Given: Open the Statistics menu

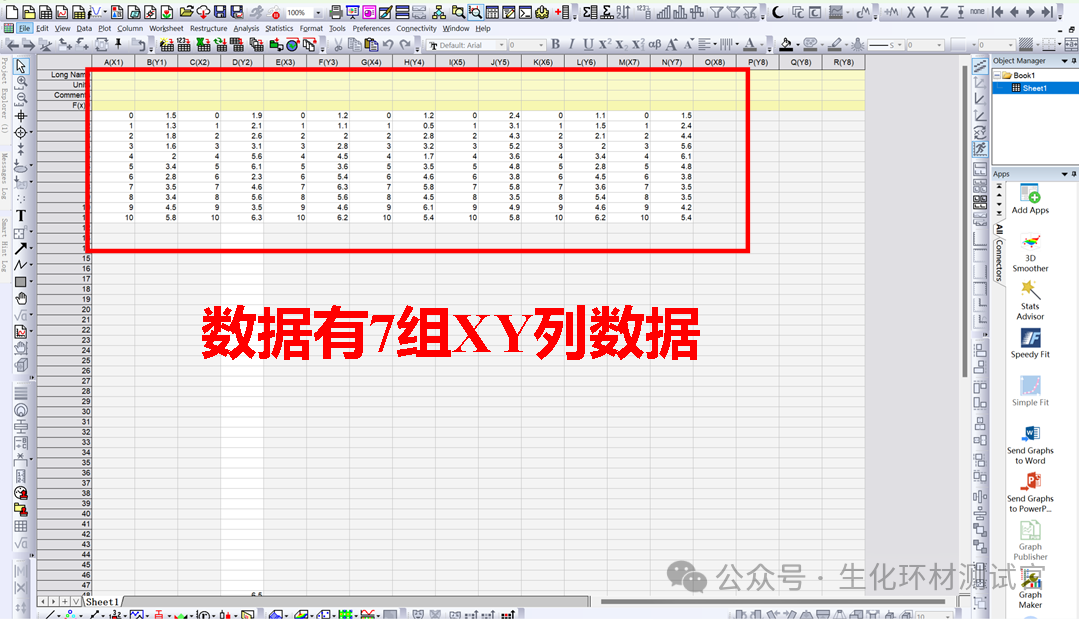Looking at the screenshot, I should point(279,28).
